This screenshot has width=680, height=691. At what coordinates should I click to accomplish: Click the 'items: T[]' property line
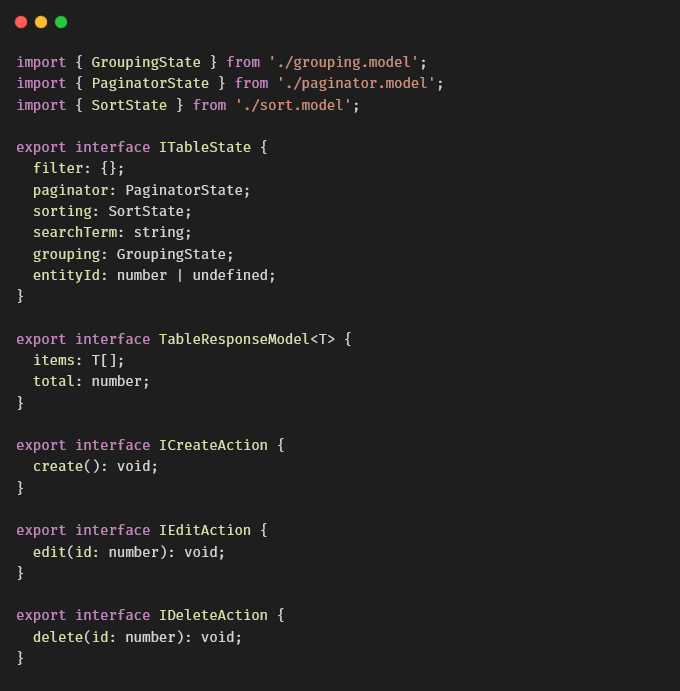79,360
